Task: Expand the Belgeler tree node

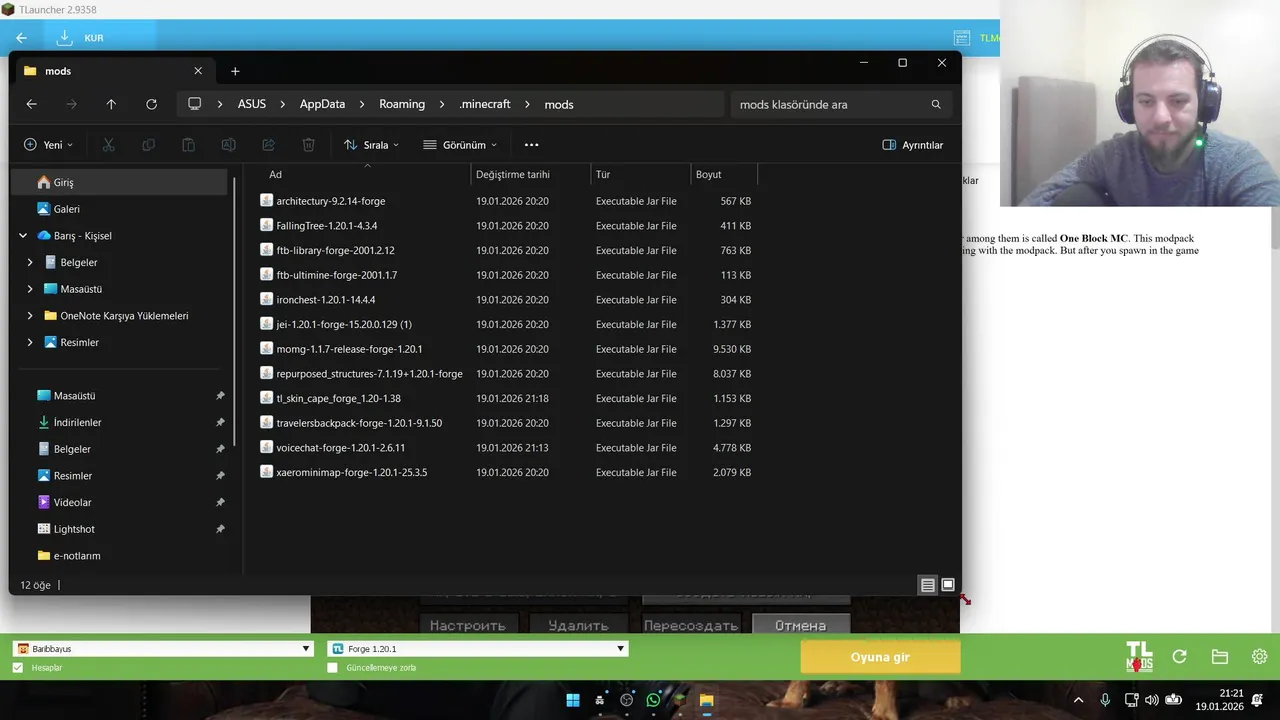Action: (30, 262)
